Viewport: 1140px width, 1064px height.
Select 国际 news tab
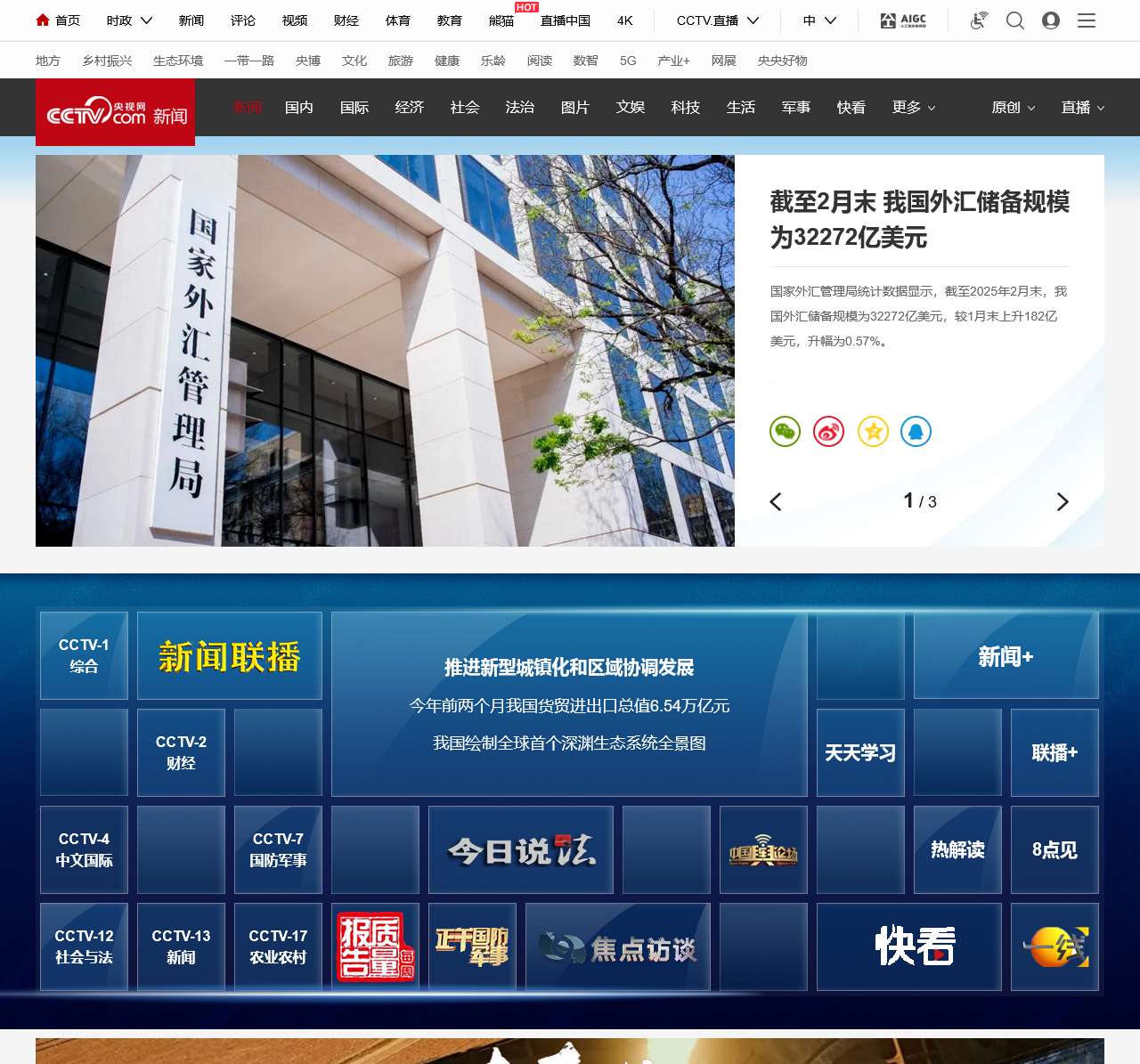pos(354,108)
